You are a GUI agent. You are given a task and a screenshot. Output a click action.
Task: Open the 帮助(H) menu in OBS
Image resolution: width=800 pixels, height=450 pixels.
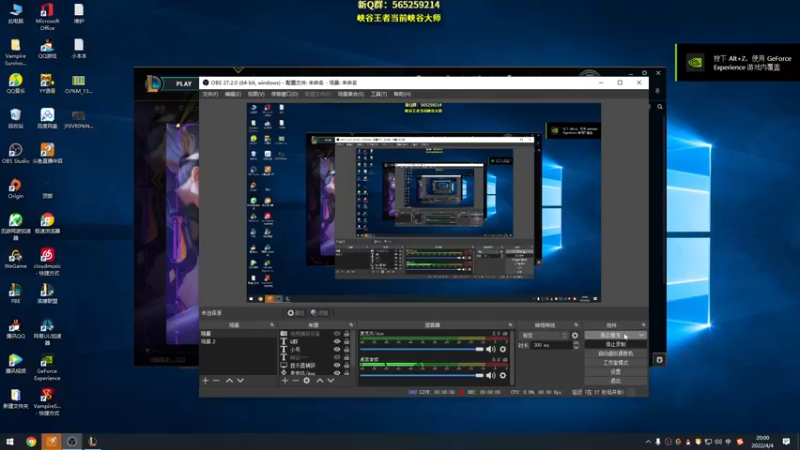pyautogui.click(x=402, y=94)
